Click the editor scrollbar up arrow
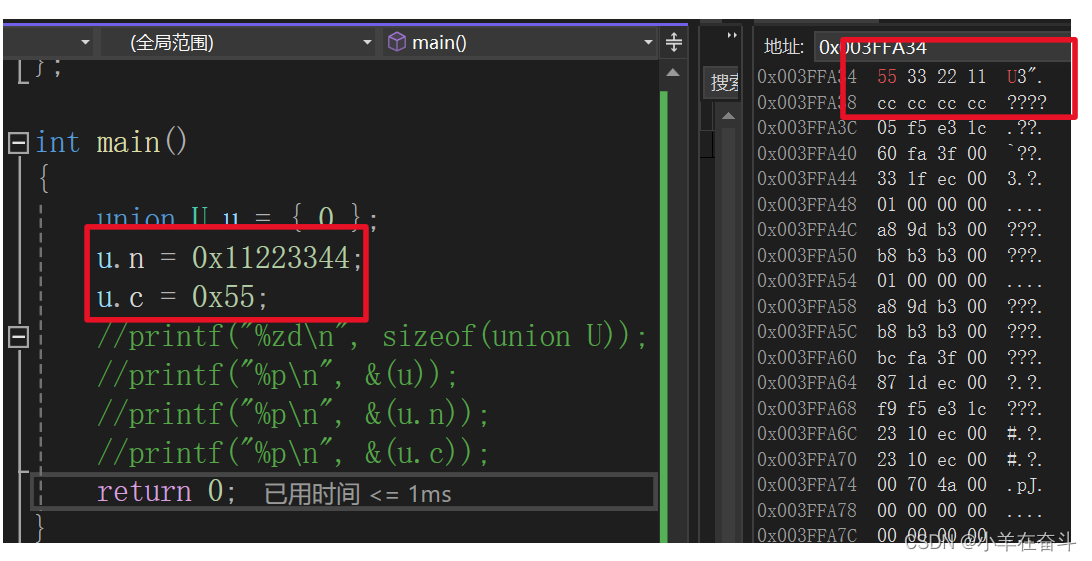1092x561 pixels. (x=673, y=72)
